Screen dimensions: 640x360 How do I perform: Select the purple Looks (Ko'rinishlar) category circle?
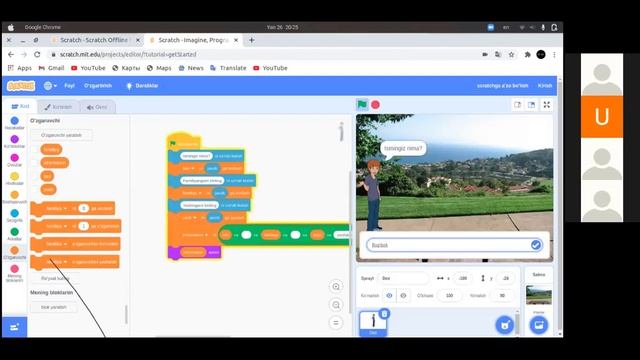(15, 139)
